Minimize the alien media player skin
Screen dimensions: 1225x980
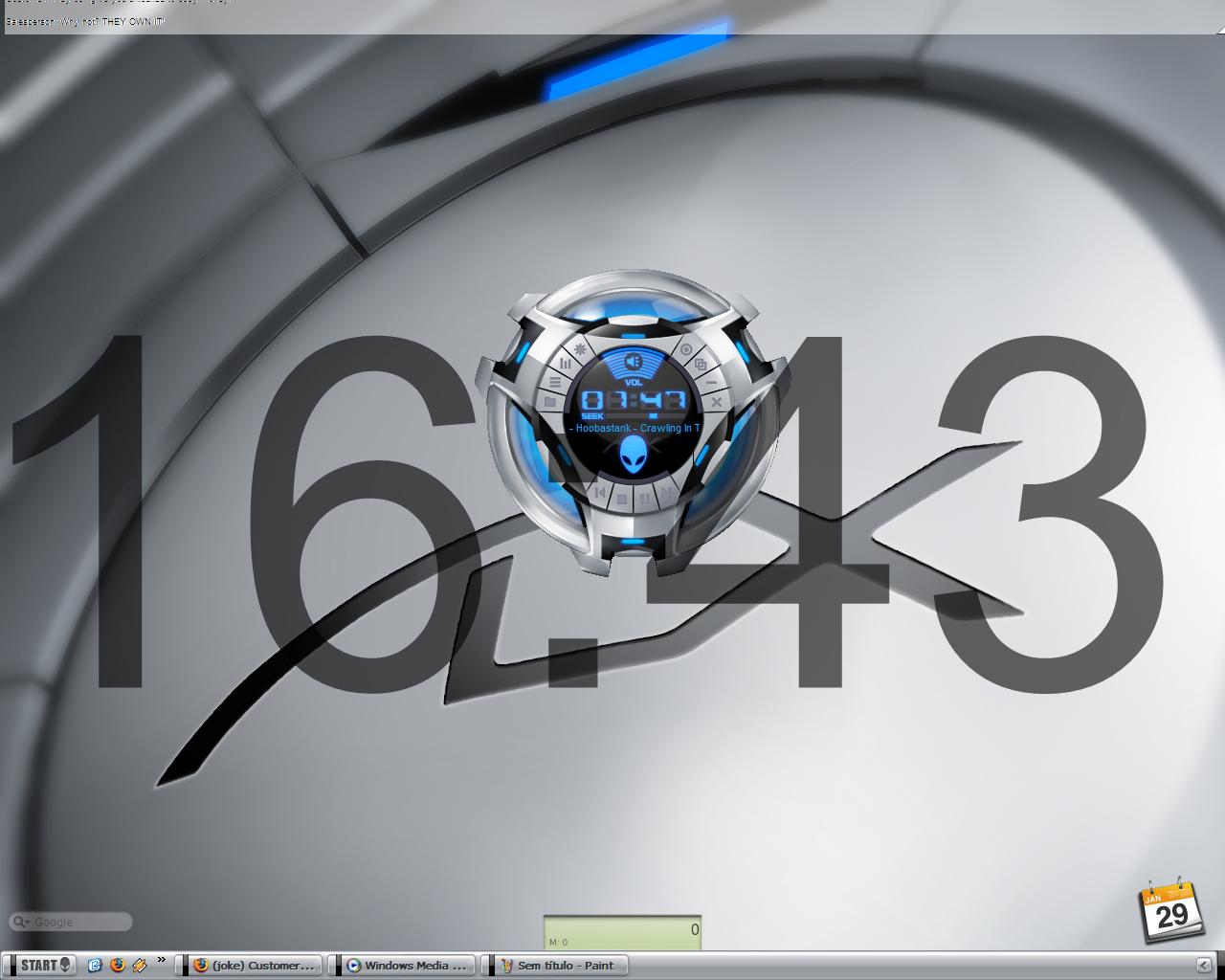click(x=711, y=383)
